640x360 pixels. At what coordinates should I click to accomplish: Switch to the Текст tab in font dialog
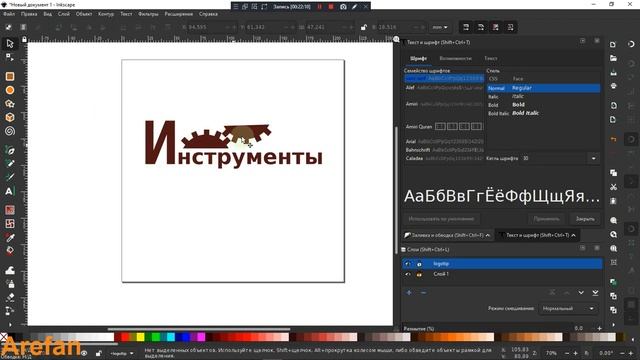(x=491, y=58)
